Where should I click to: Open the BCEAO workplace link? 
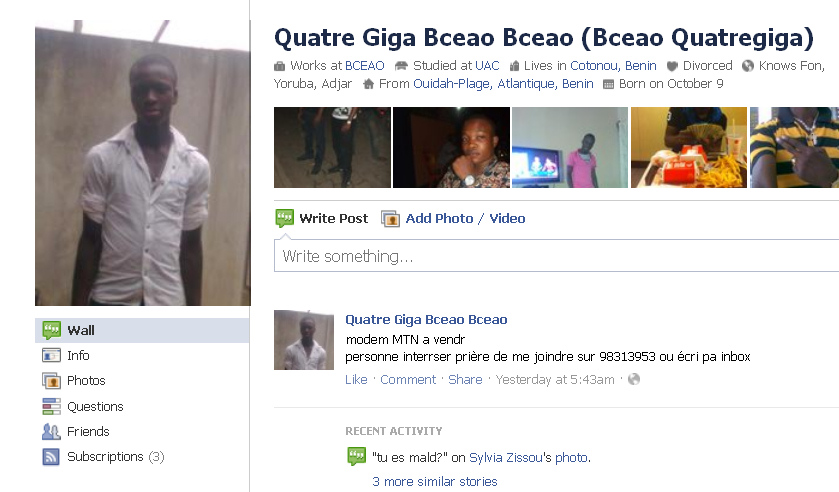364,66
